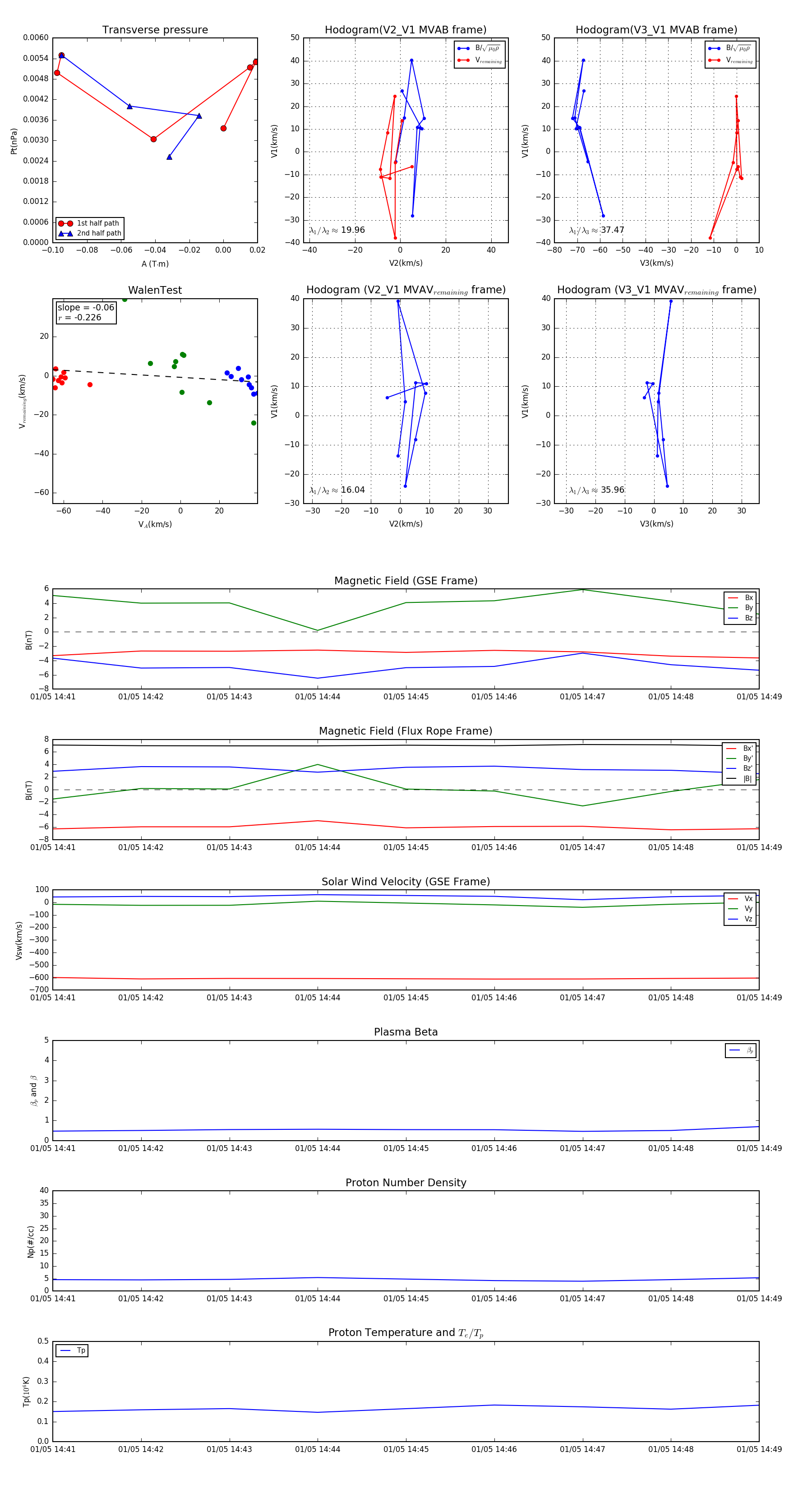
Task: Click the "Solar Wind Velocity (GSE Frame)" title
Action: 406,882
